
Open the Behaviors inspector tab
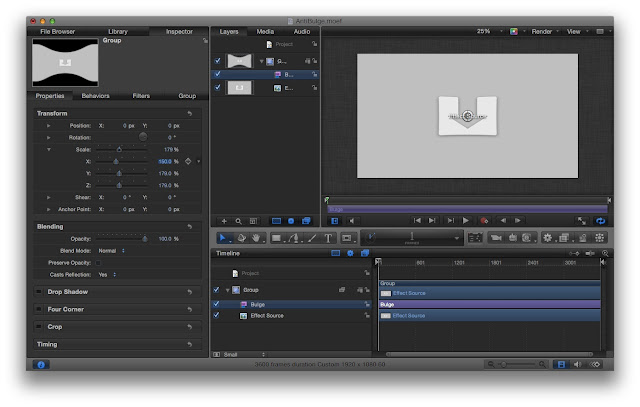click(x=96, y=96)
